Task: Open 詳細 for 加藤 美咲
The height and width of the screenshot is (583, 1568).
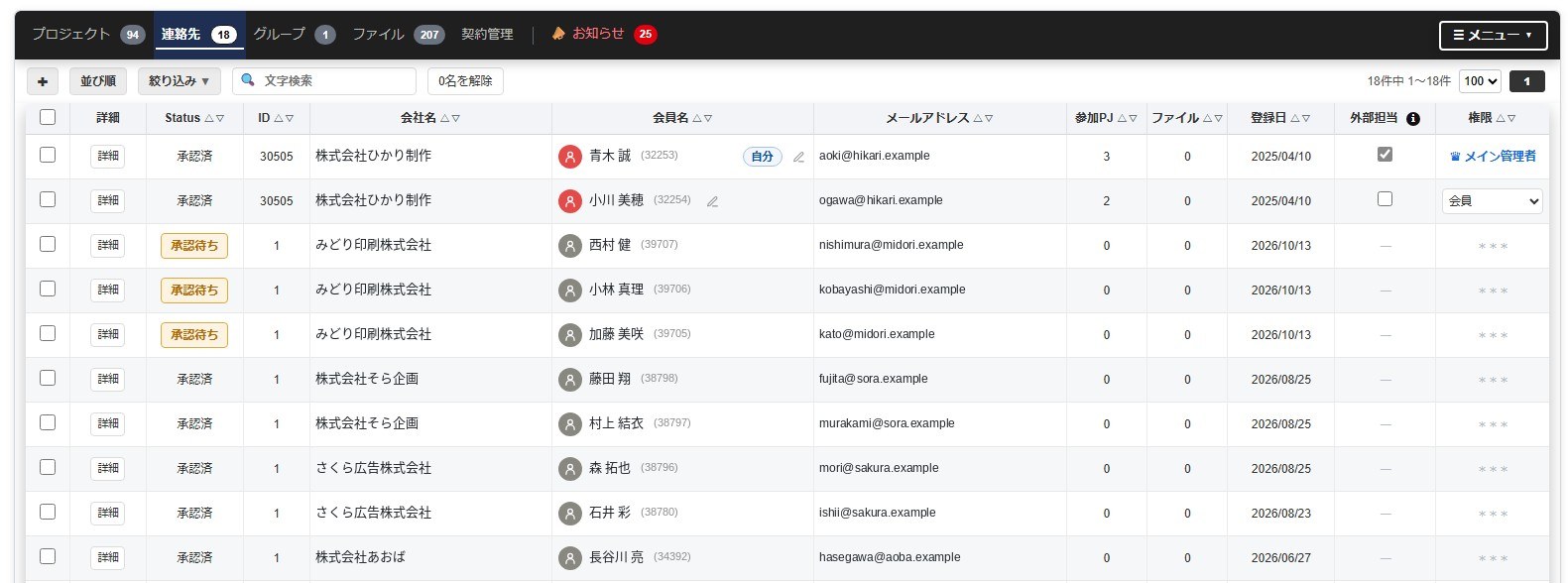Action: 108,335
